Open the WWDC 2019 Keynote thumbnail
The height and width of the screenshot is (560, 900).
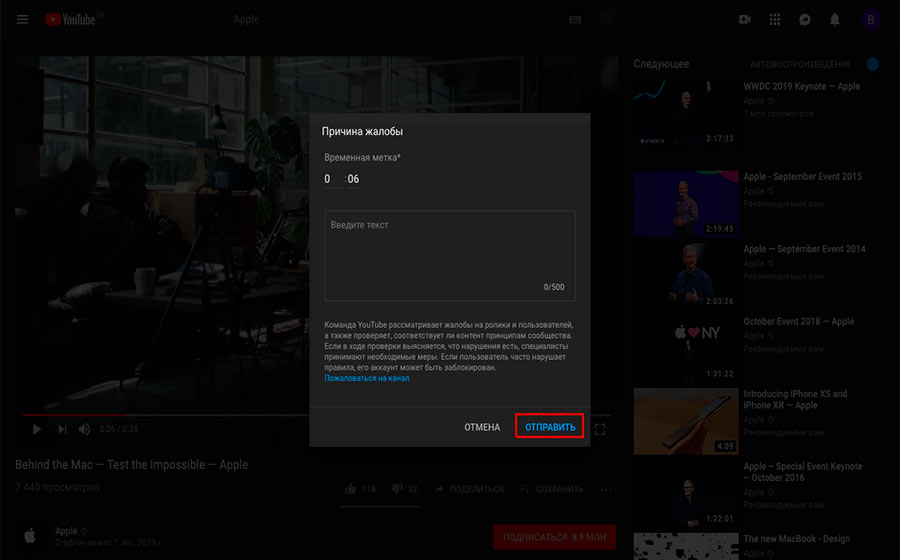[x=686, y=113]
